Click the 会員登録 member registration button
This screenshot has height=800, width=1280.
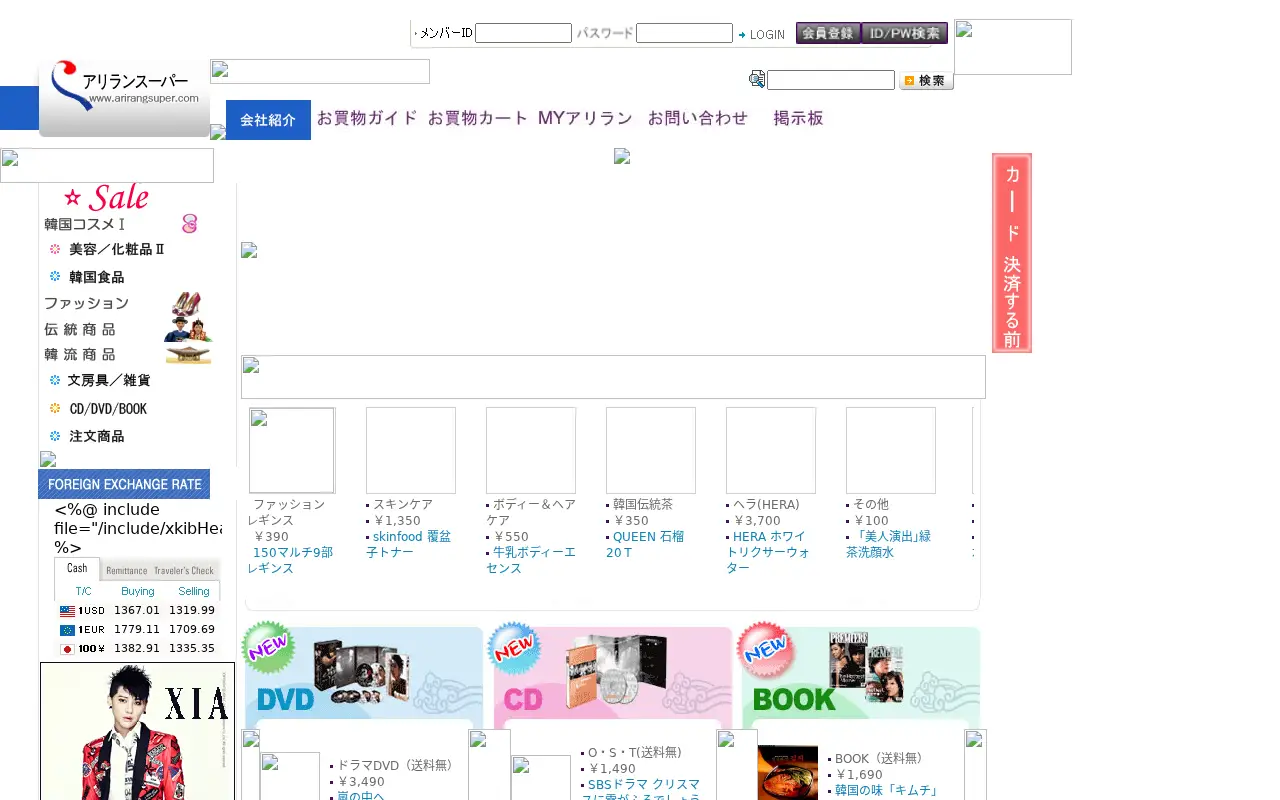click(828, 33)
